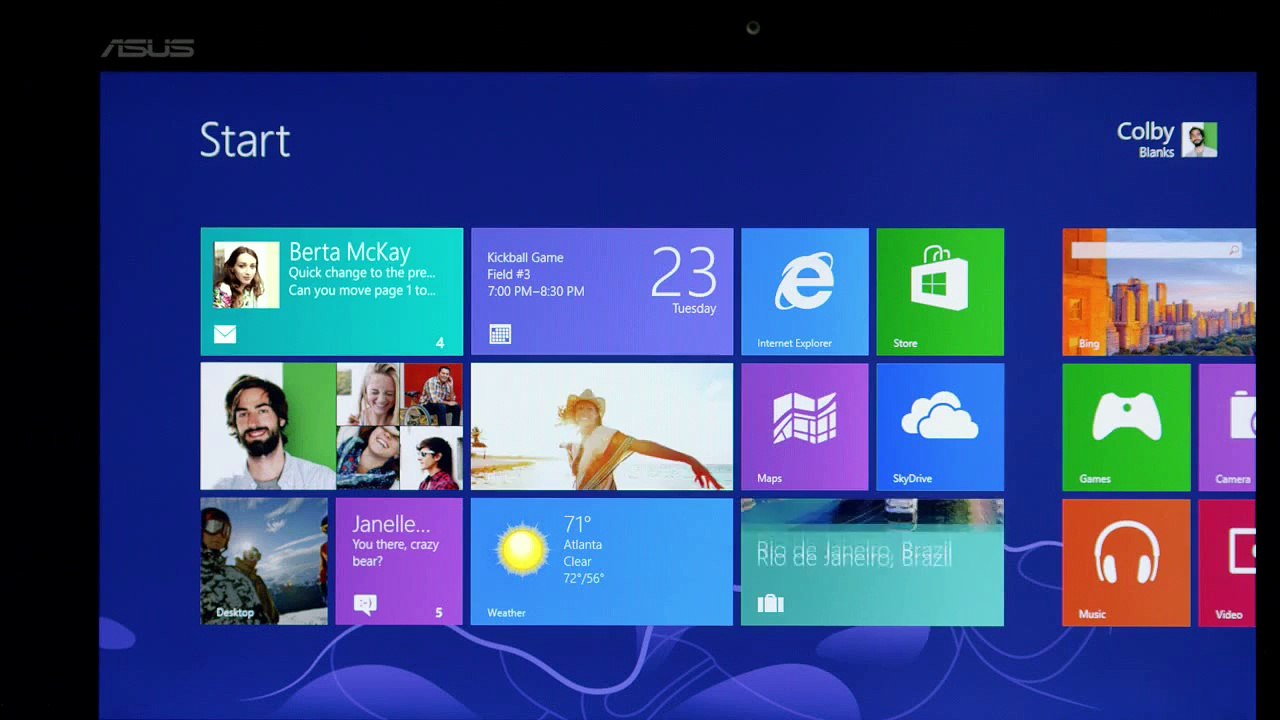The image size is (1280, 720).
Task: Open the Desktop tile
Action: coord(264,561)
